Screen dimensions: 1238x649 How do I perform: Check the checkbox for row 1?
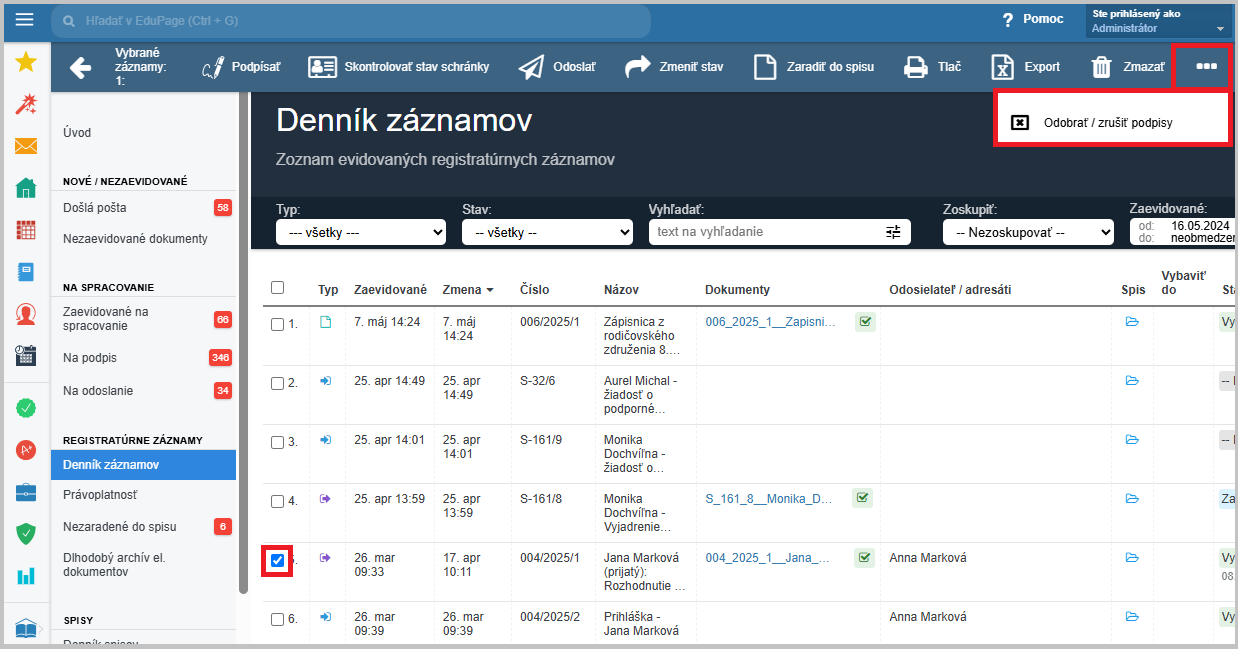tap(277, 324)
